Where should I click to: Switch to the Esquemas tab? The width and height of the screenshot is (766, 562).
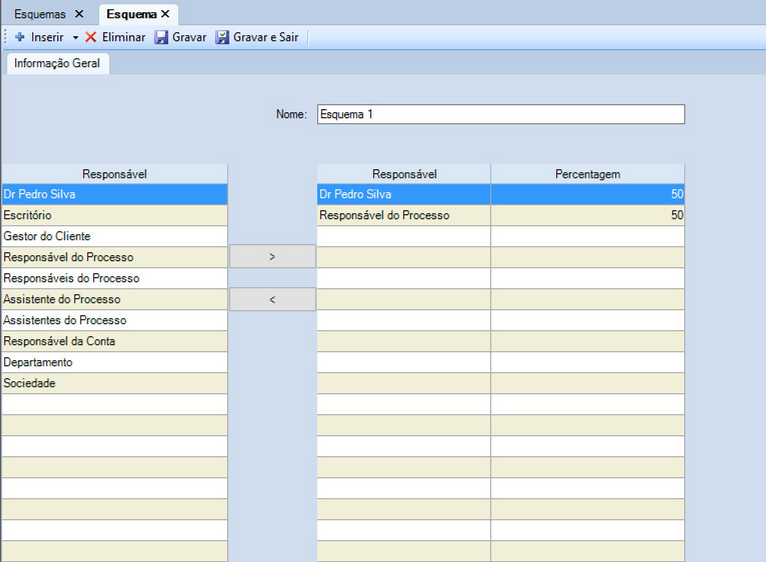pos(40,14)
